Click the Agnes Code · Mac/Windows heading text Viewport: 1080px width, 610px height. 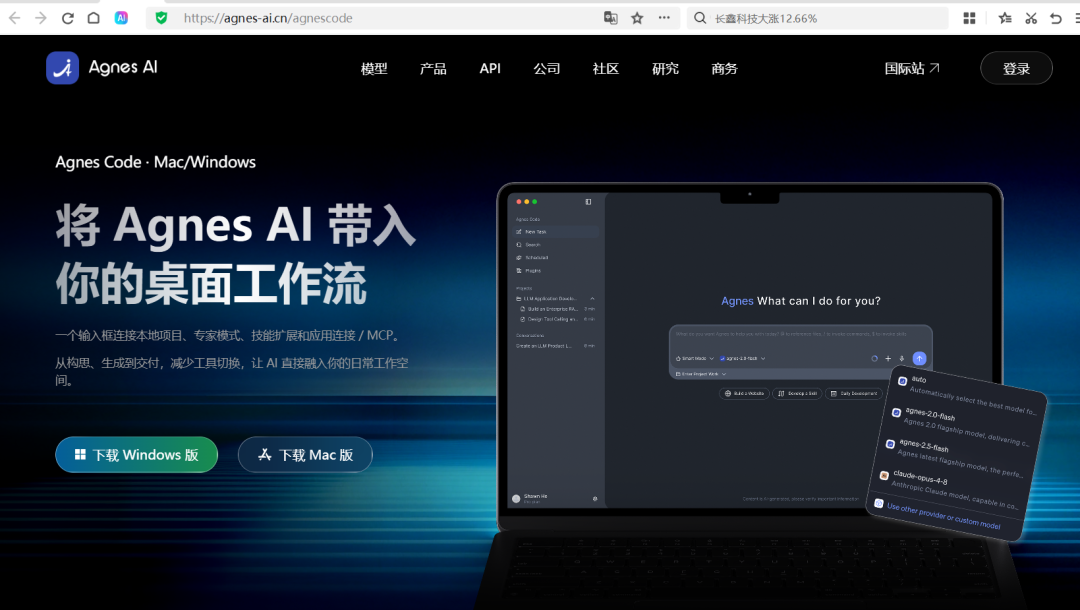156,162
